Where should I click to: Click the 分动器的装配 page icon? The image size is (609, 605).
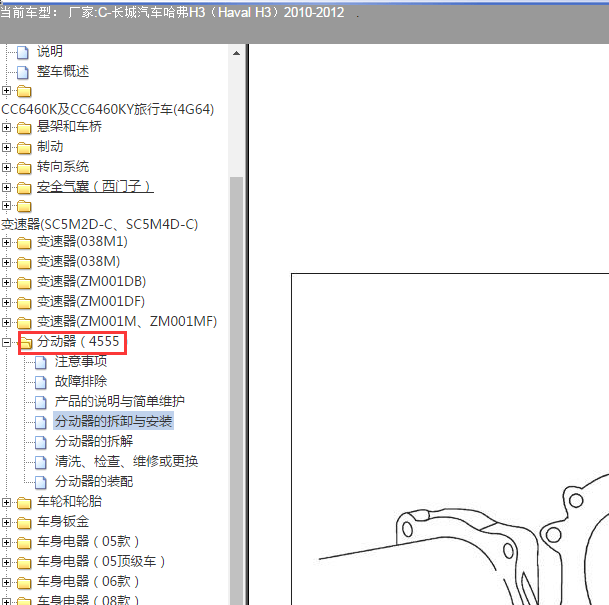(x=40, y=482)
